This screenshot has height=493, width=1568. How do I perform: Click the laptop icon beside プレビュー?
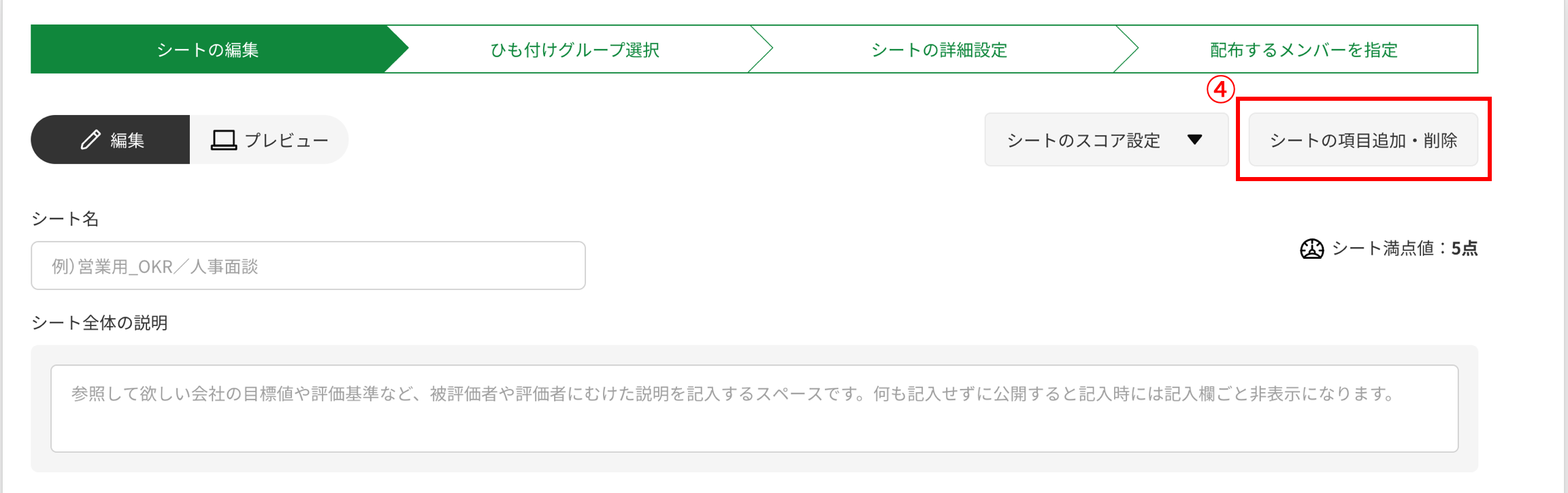[223, 140]
